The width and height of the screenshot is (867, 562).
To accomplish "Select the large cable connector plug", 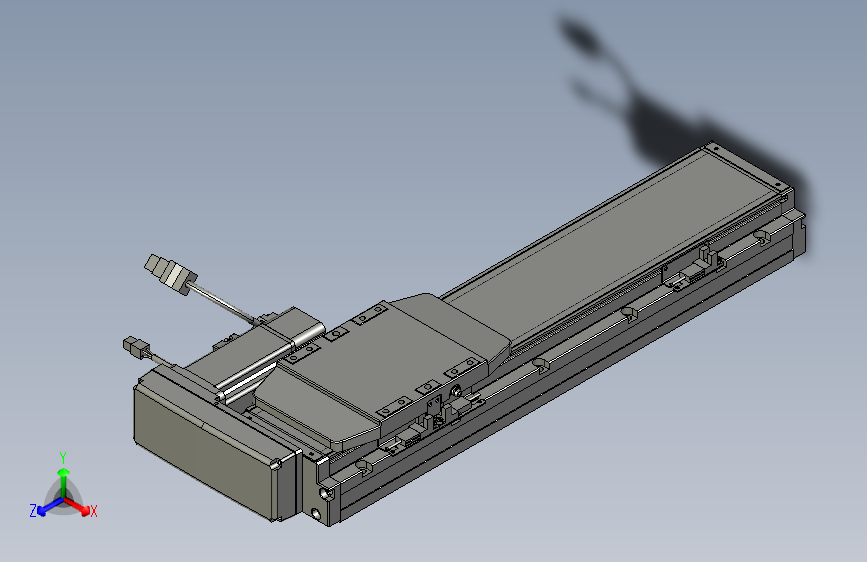I will [x=171, y=274].
